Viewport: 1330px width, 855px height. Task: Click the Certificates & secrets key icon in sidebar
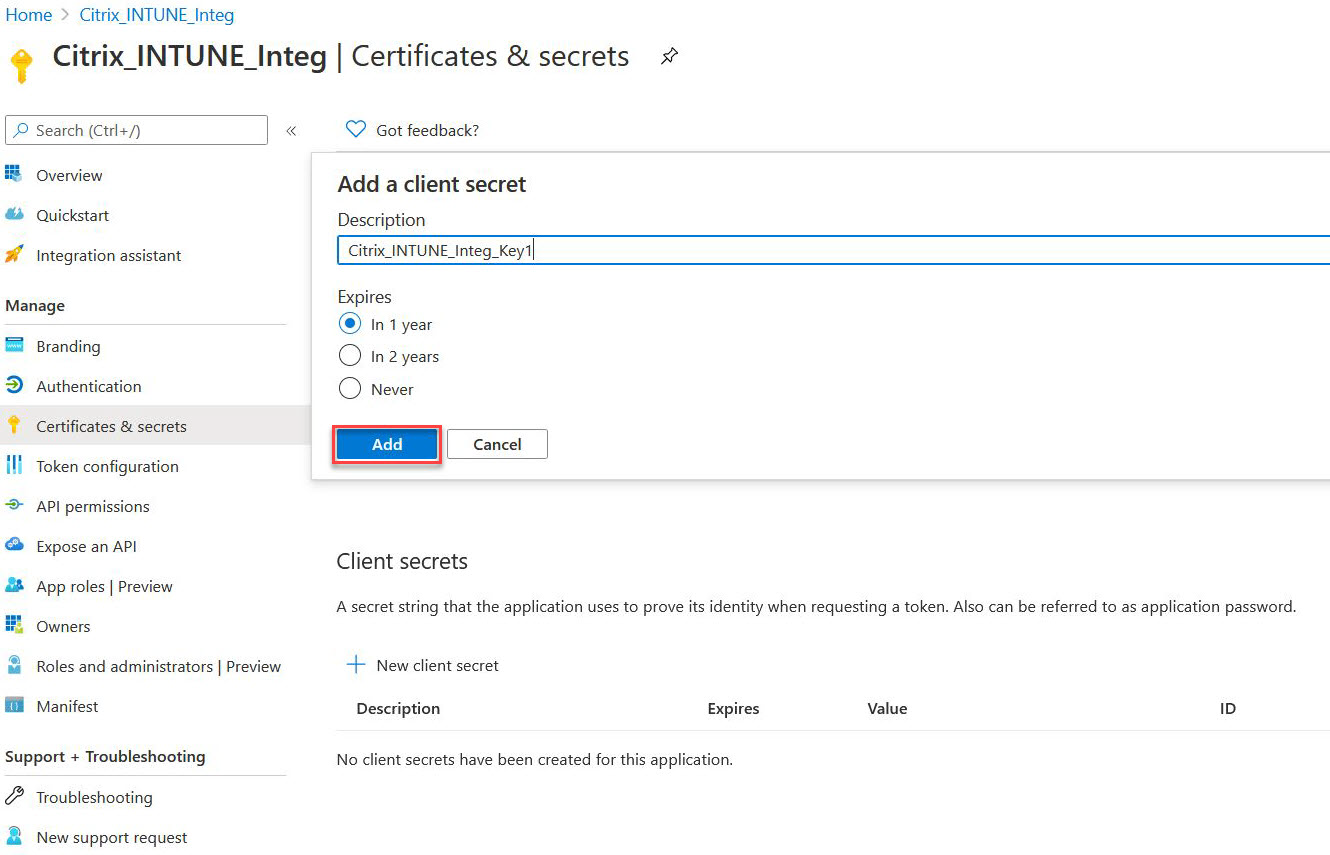pos(14,426)
